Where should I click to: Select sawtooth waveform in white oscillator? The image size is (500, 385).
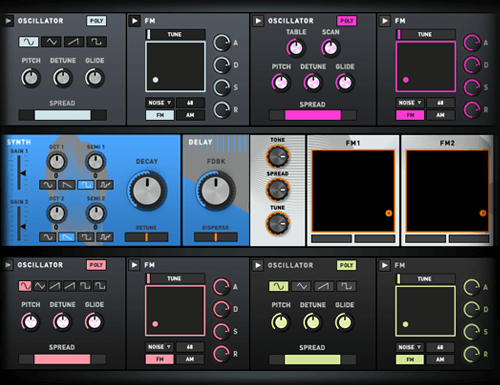(74, 42)
